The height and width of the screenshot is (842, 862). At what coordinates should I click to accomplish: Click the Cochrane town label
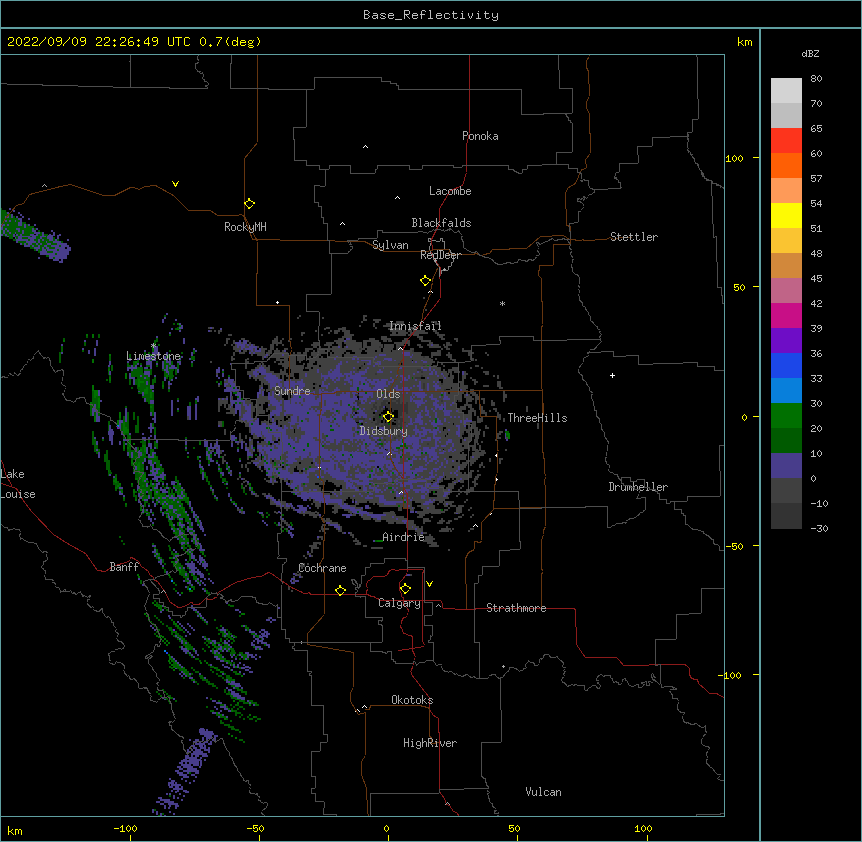[x=322, y=568]
